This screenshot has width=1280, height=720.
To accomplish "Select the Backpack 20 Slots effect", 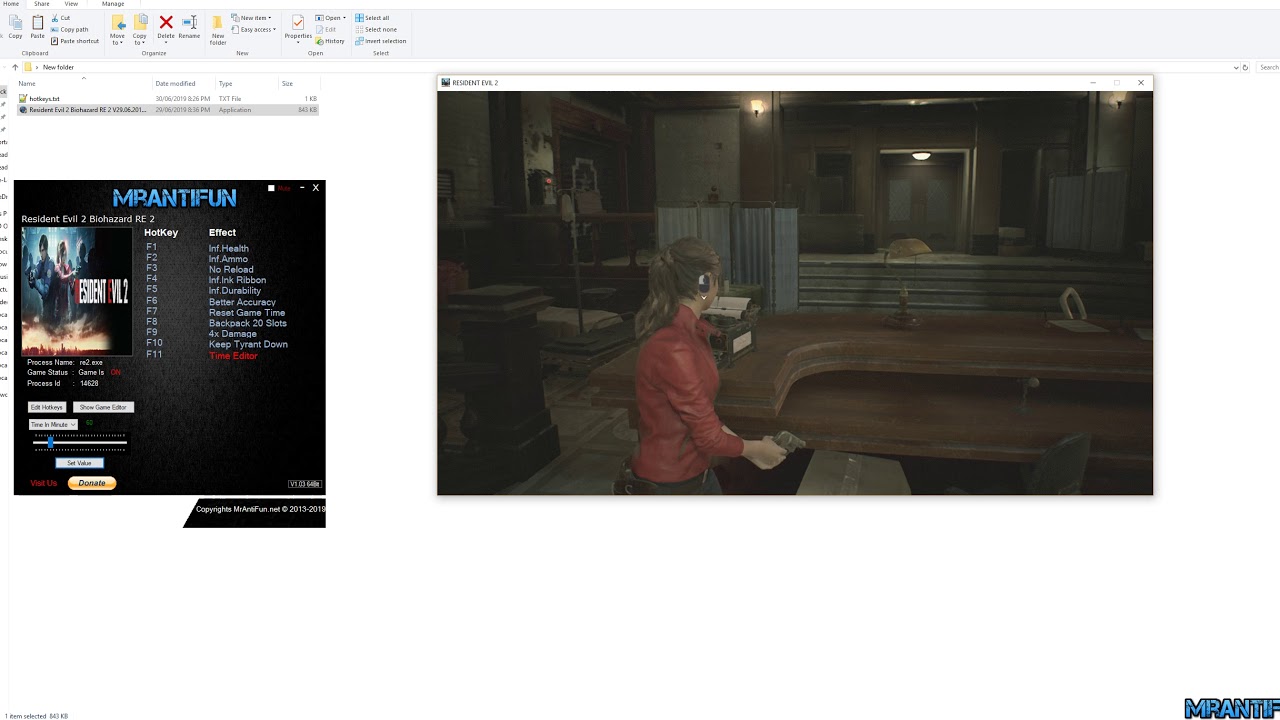I will [248, 323].
